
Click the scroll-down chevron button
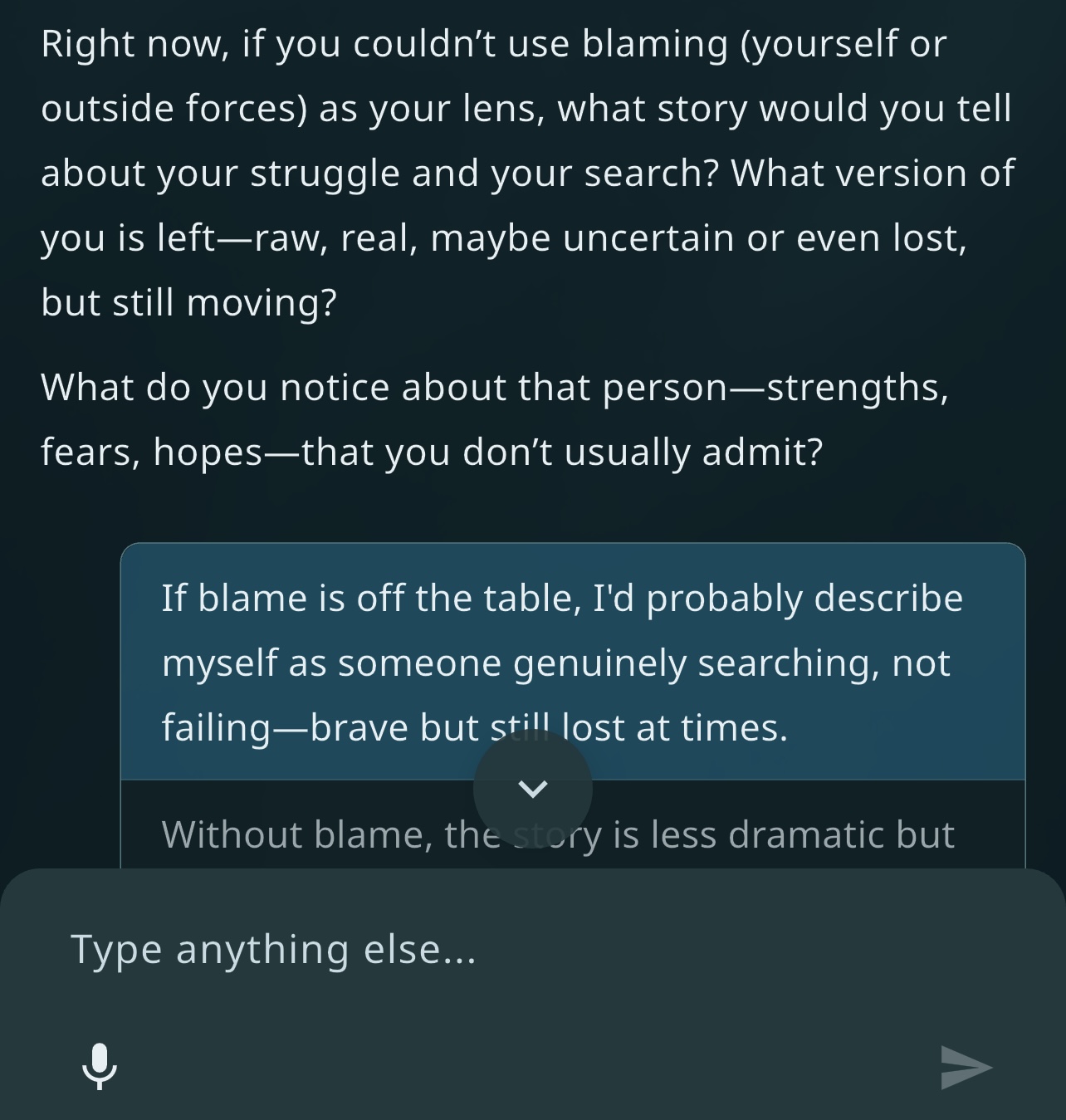tap(532, 789)
